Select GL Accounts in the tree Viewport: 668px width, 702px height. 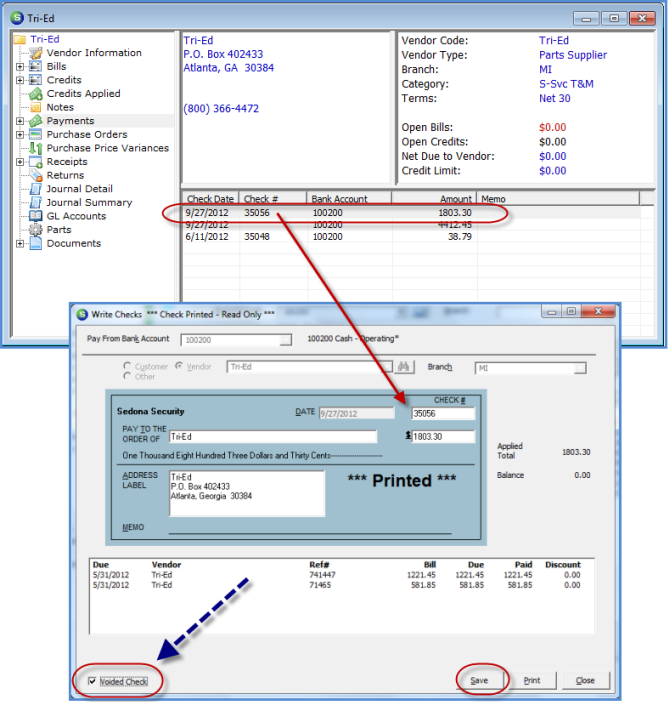pos(77,216)
